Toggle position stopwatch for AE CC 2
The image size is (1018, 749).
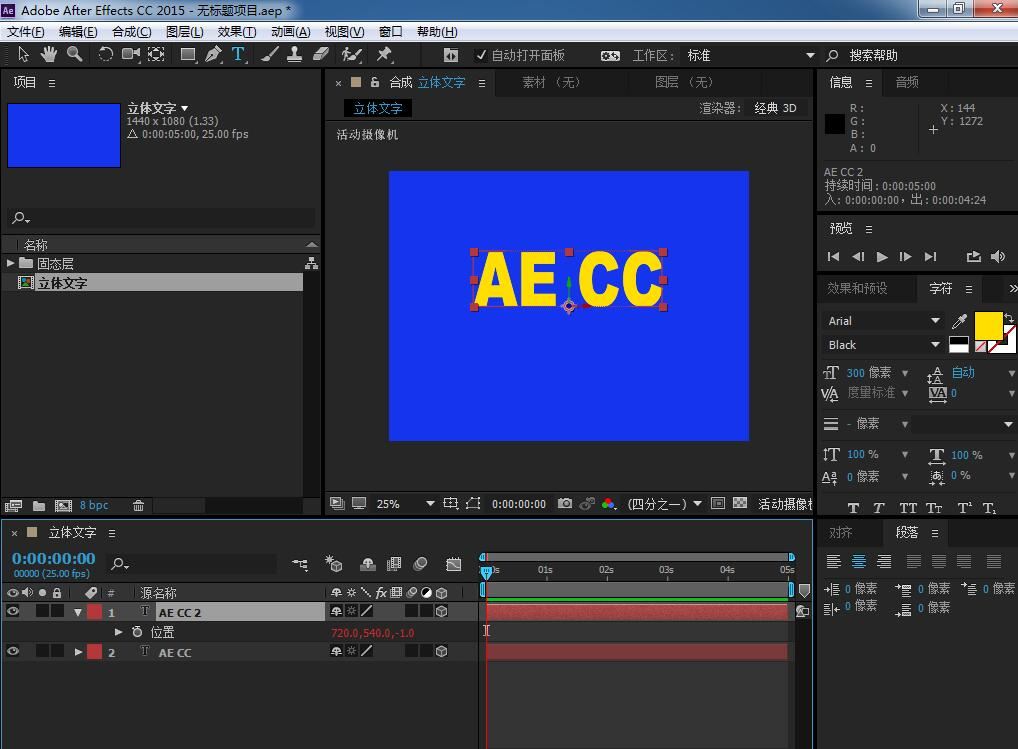pos(137,632)
